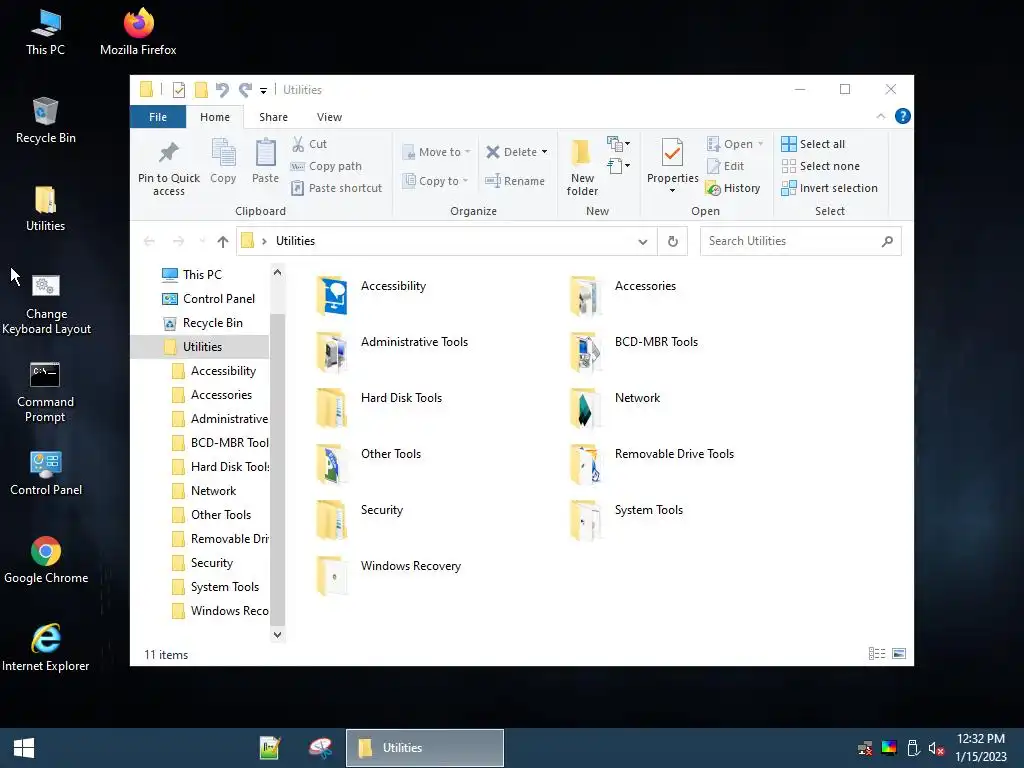Click the Utilities taskbar button
The height and width of the screenshot is (768, 1024).
click(424, 748)
